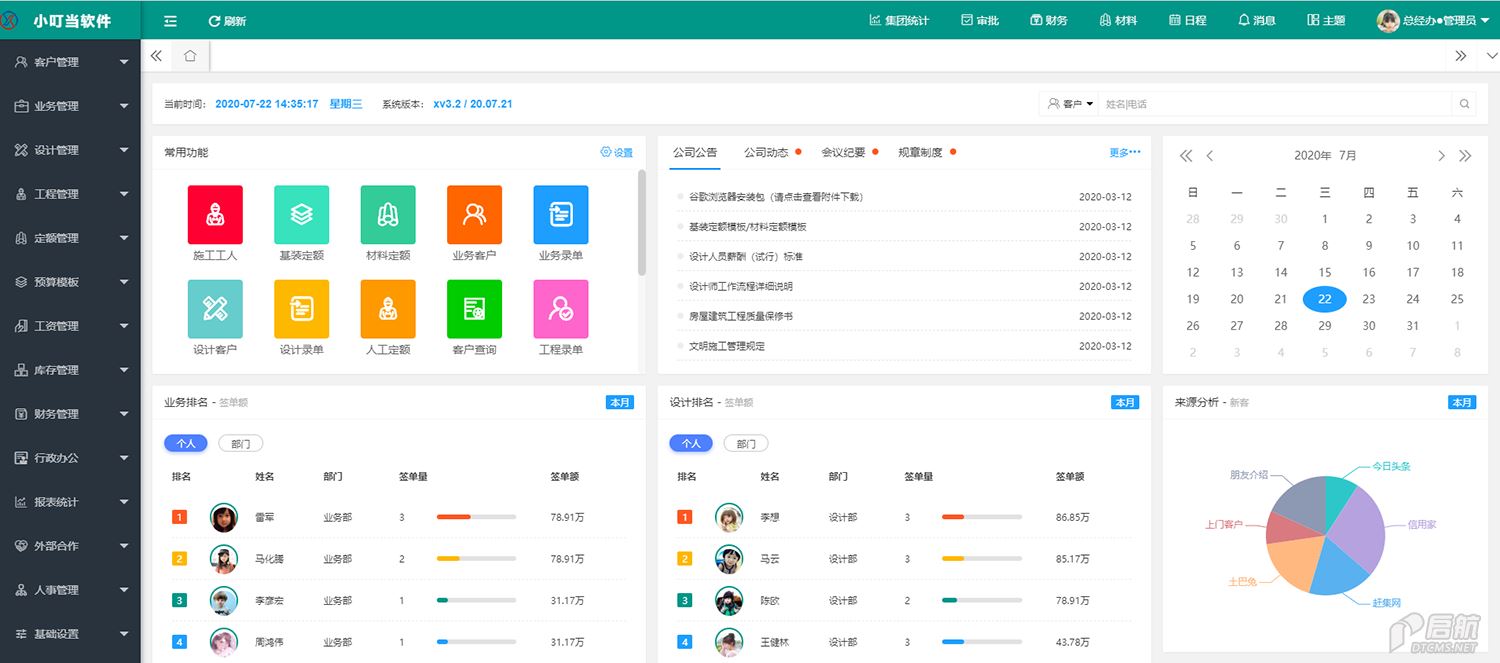This screenshot has height=663, width=1500.
Task: Open 设计师工作流程详细说明 announcement
Action: [x=741, y=287]
